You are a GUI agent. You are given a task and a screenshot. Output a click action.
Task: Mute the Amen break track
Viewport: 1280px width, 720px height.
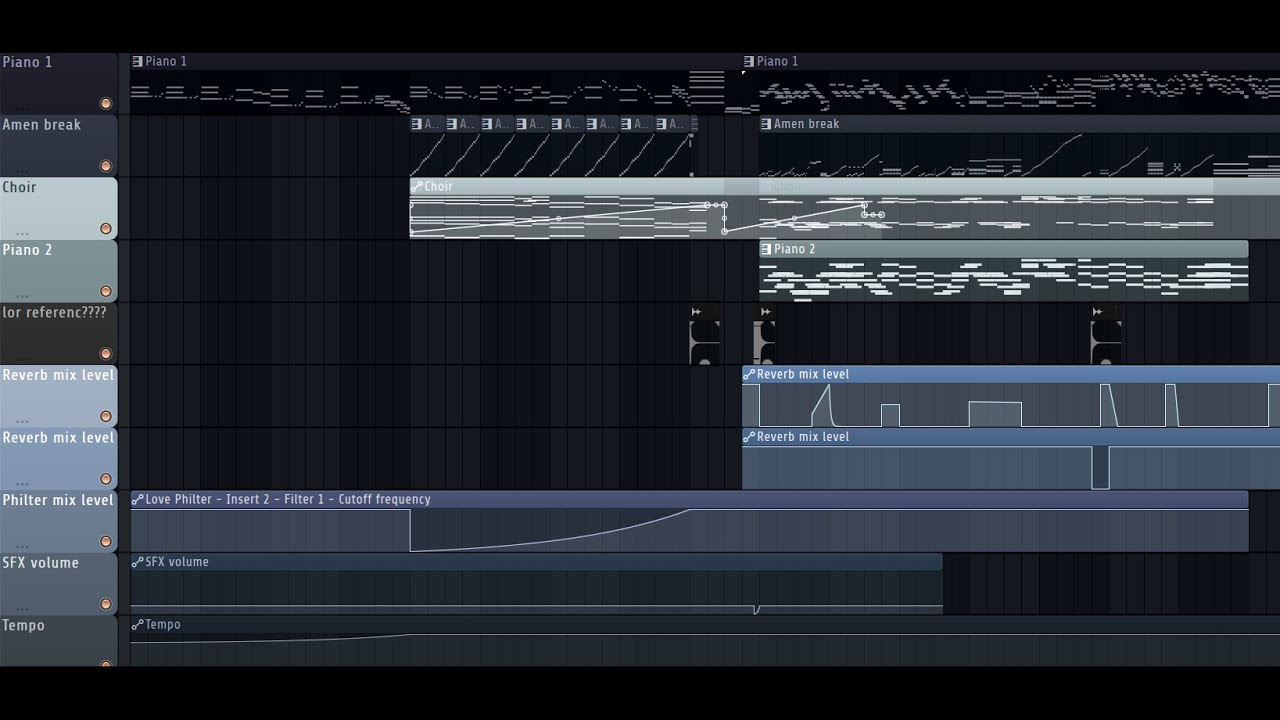[x=105, y=166]
